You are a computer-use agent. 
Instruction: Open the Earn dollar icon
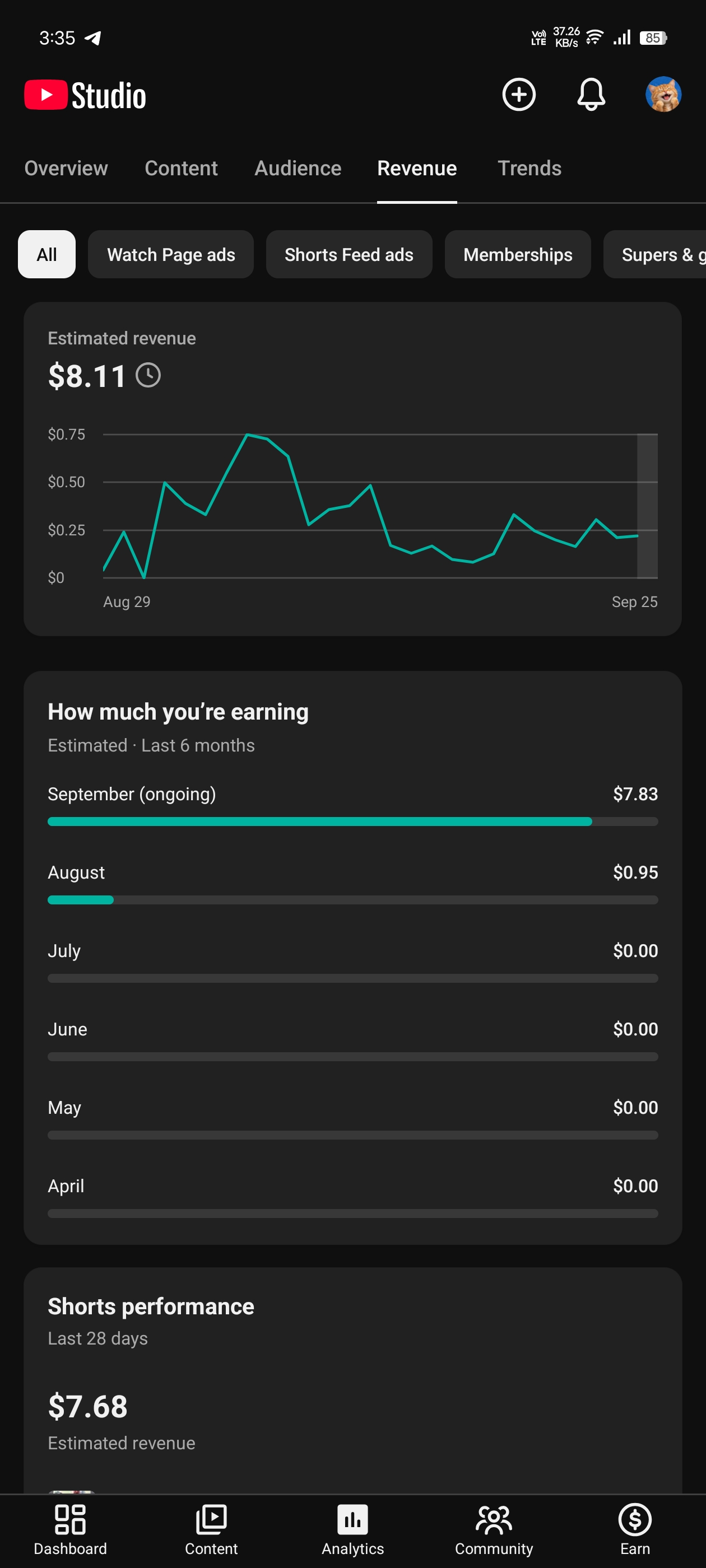click(x=635, y=1530)
